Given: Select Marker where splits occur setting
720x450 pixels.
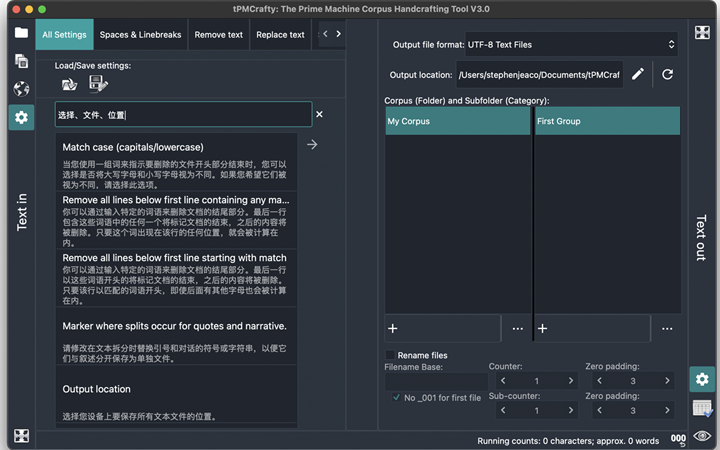Looking at the screenshot, I should pyautogui.click(x=176, y=336).
